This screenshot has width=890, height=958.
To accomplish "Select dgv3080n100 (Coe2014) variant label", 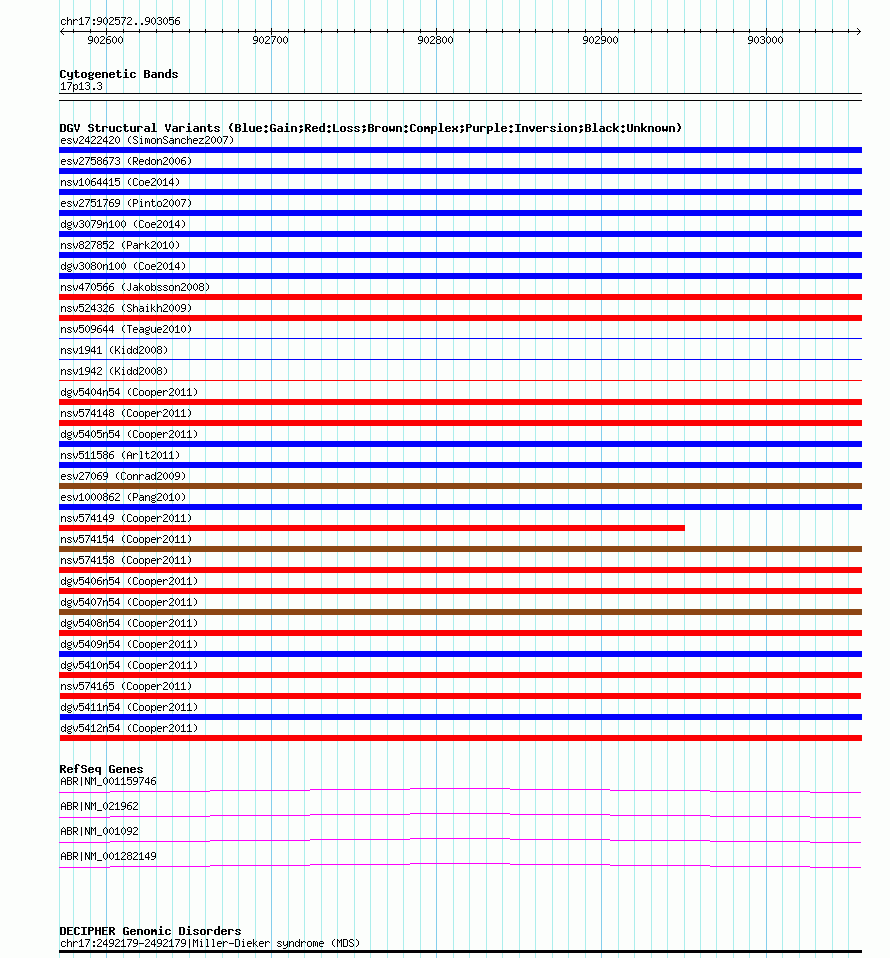I will pos(123,266).
